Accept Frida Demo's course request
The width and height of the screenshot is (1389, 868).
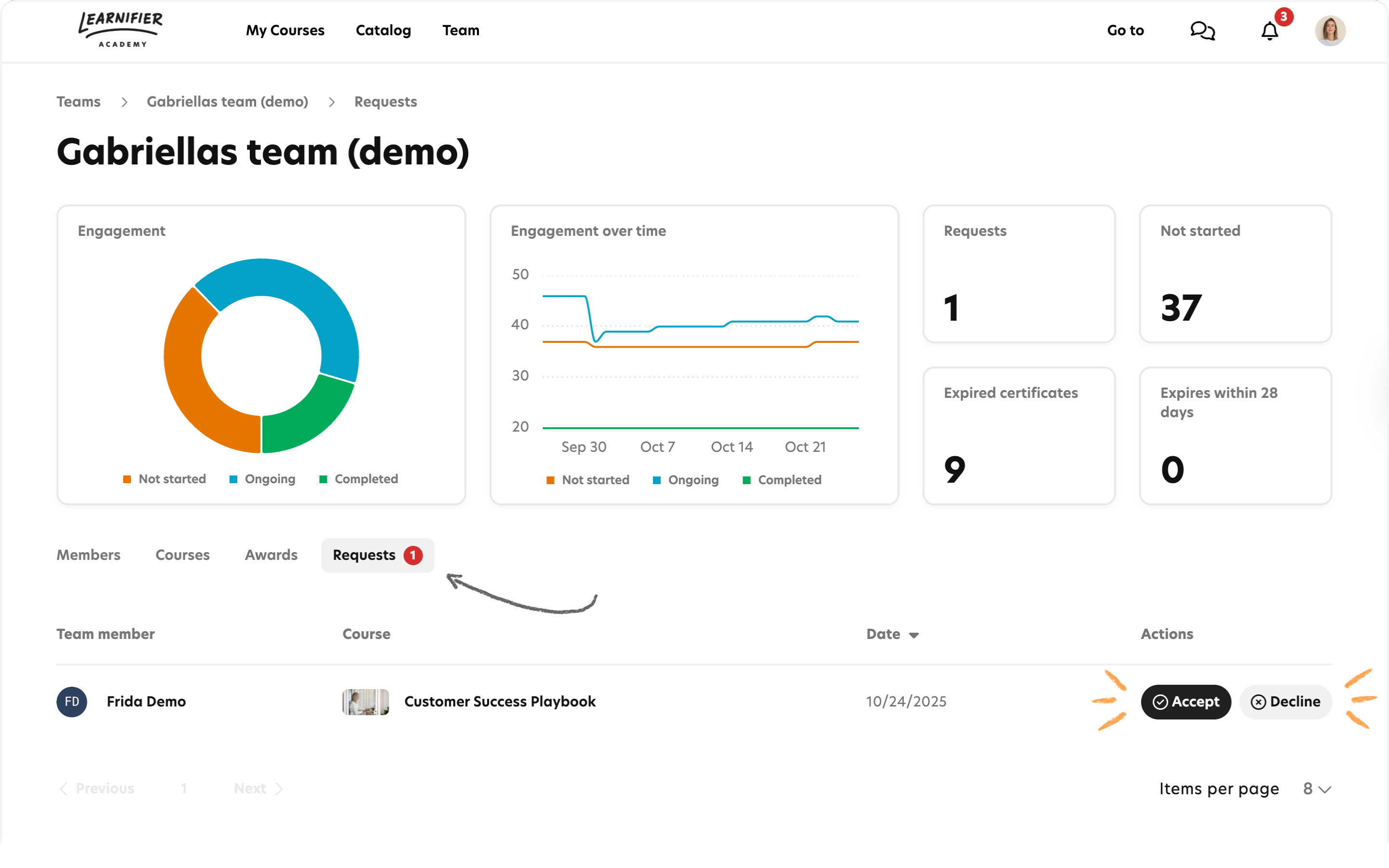(x=1186, y=702)
